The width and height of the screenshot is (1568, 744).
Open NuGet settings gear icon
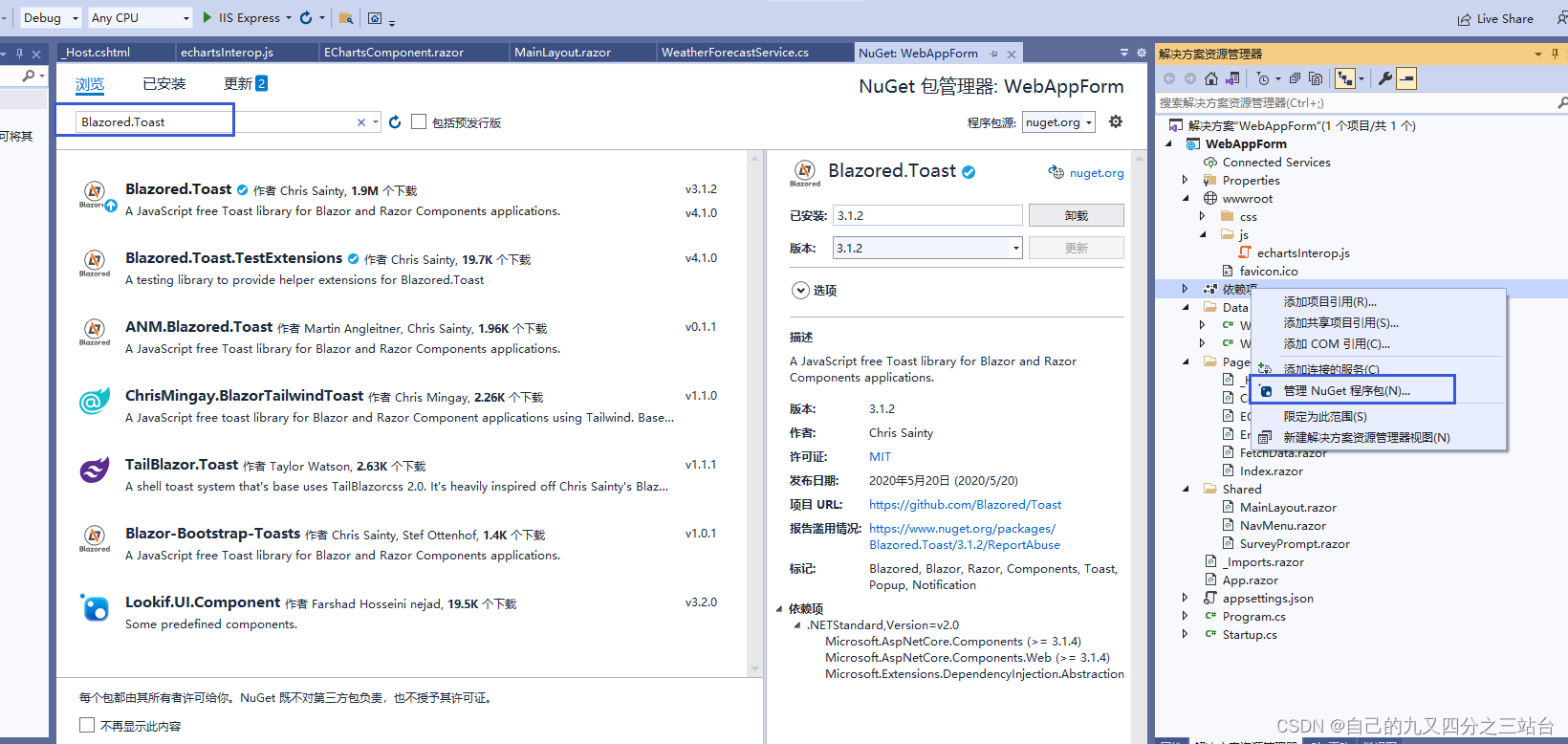click(x=1116, y=121)
